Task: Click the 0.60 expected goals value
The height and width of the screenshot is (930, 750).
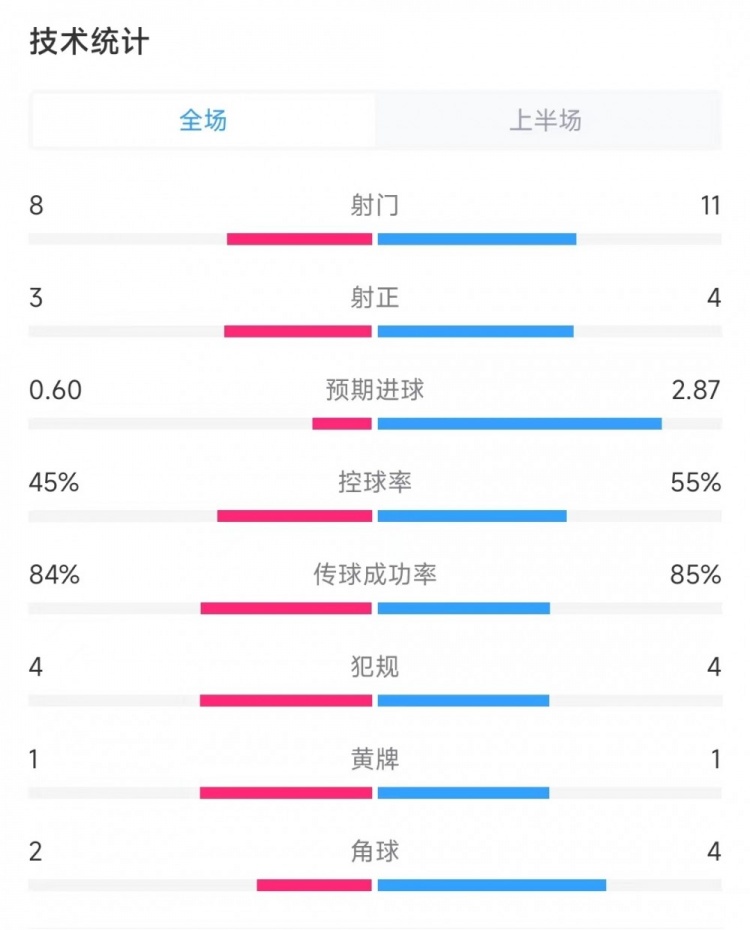Action: pyautogui.click(x=55, y=390)
